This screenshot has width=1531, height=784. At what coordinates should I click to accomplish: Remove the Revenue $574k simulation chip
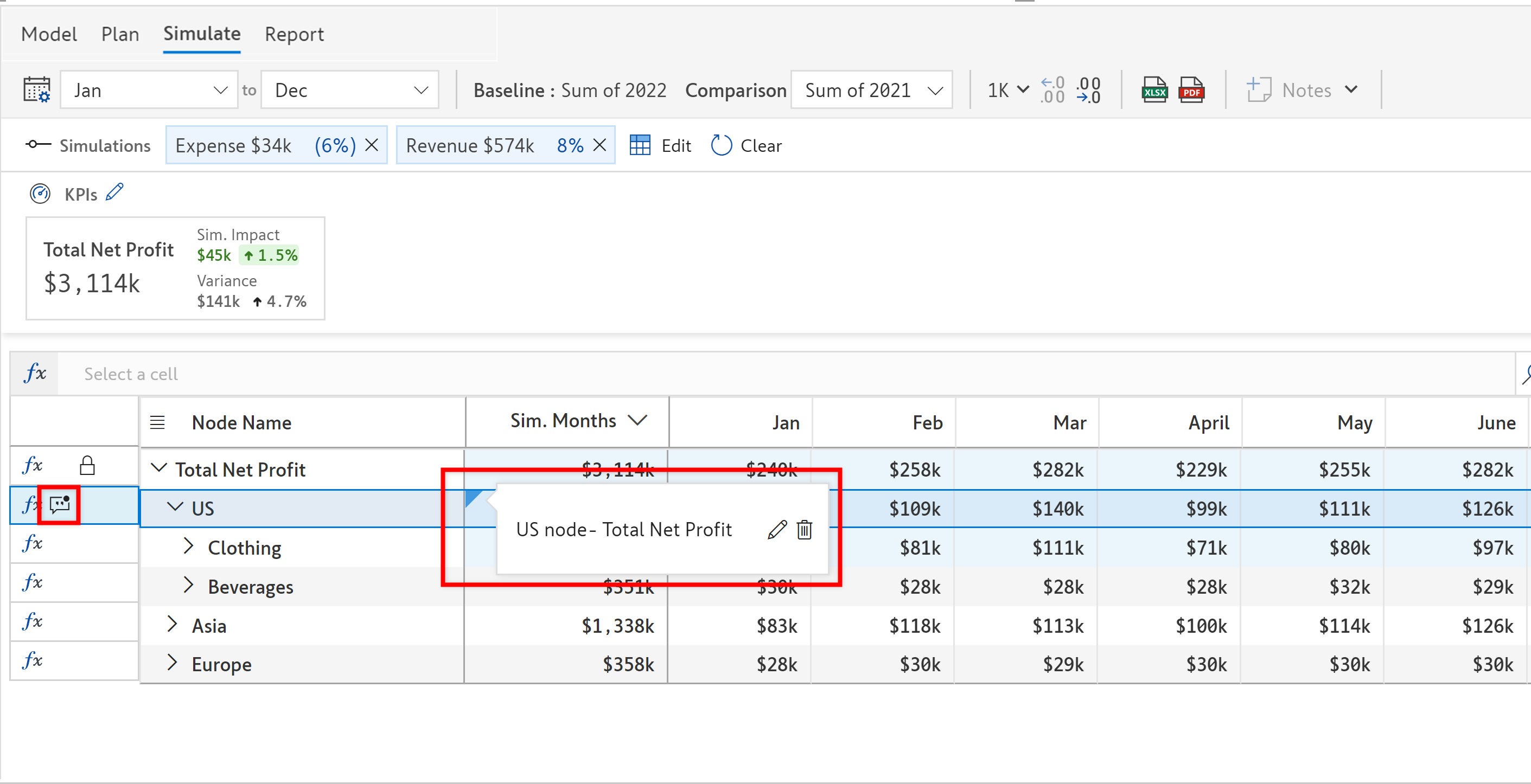(x=599, y=145)
